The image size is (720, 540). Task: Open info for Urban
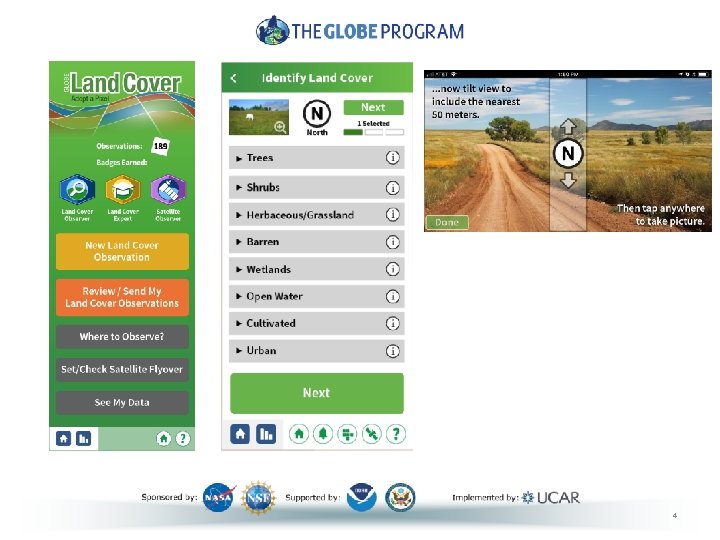coord(392,351)
